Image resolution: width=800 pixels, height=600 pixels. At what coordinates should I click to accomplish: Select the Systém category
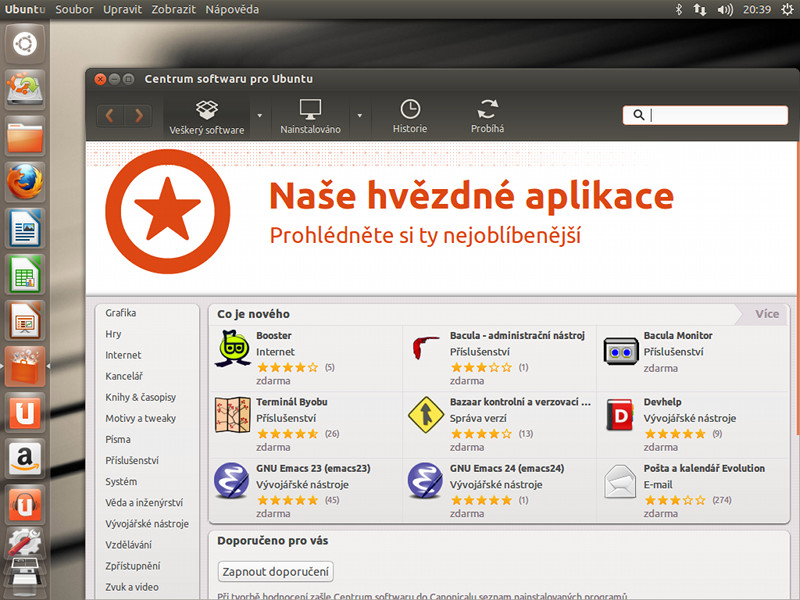click(121, 482)
